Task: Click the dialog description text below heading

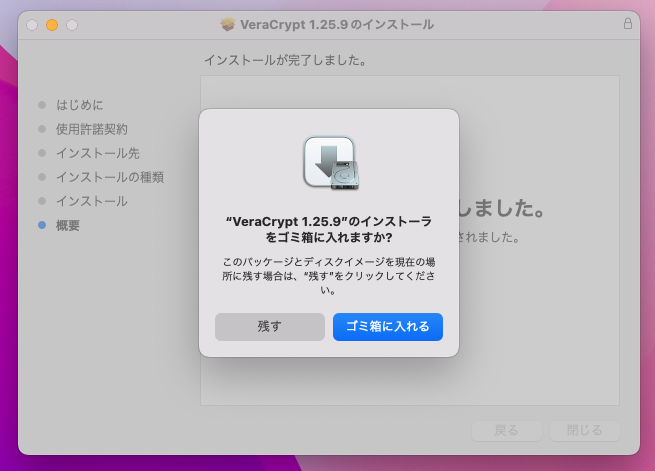Action: tap(329, 275)
